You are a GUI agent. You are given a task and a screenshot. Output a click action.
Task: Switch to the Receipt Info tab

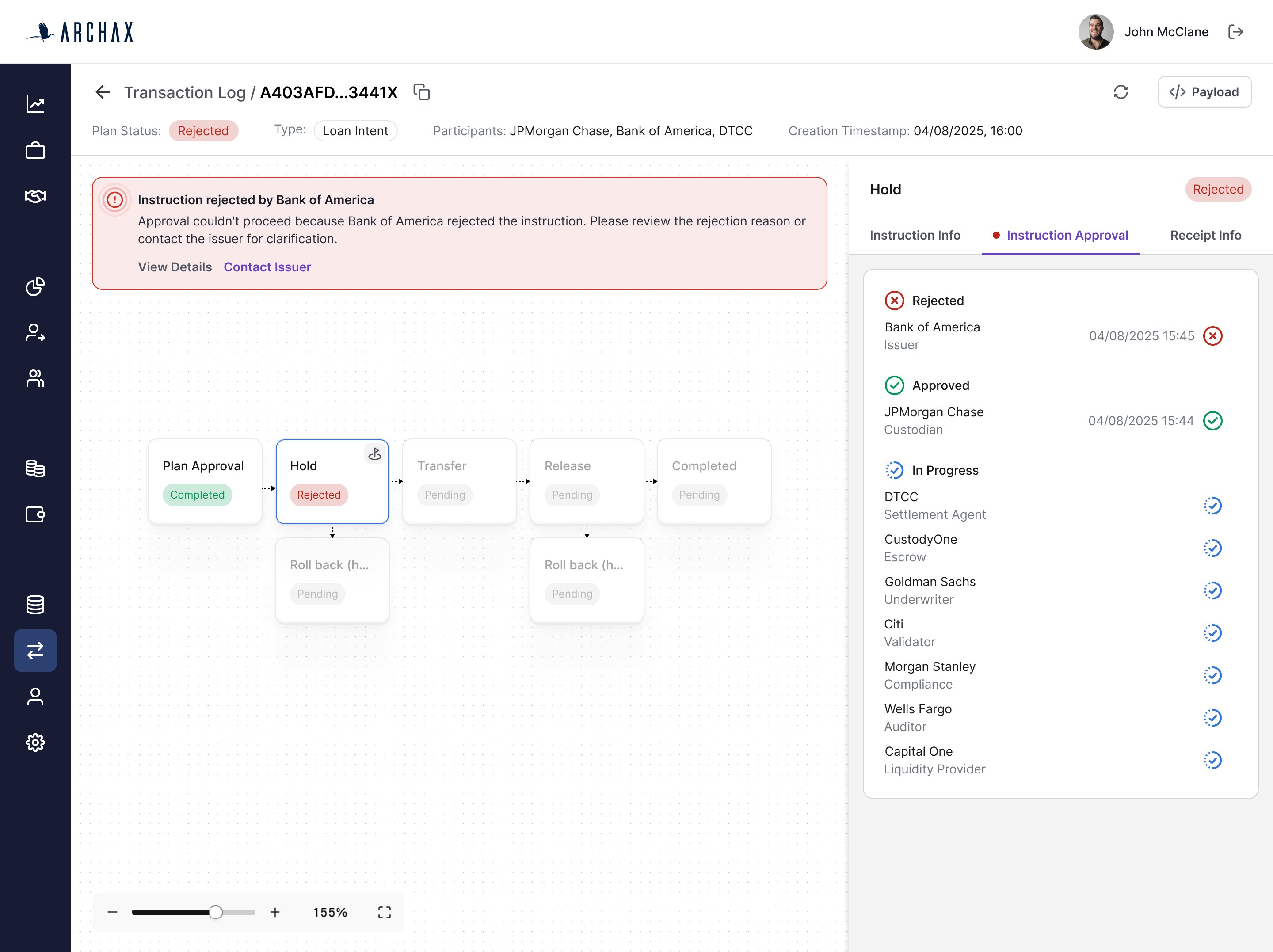tap(1206, 236)
